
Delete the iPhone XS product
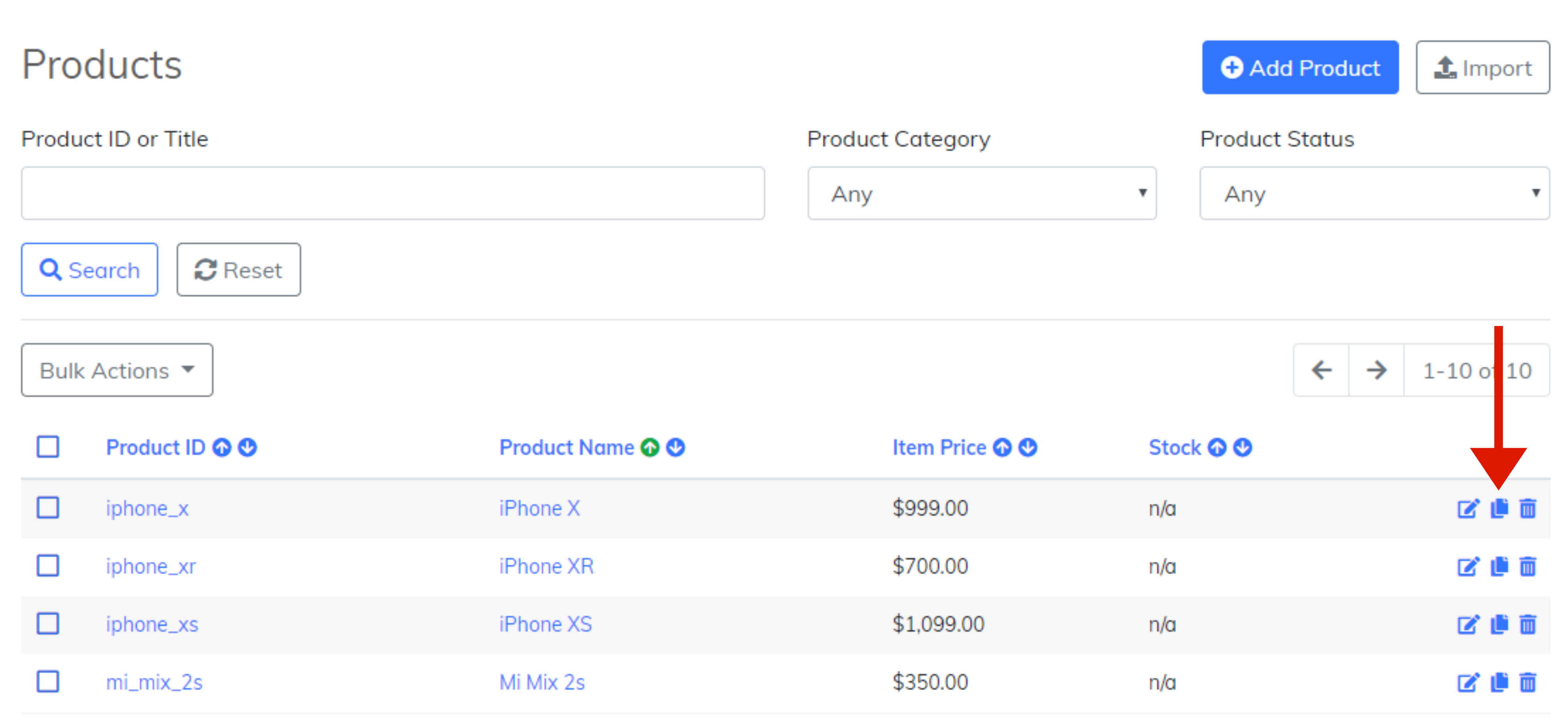coord(1527,624)
